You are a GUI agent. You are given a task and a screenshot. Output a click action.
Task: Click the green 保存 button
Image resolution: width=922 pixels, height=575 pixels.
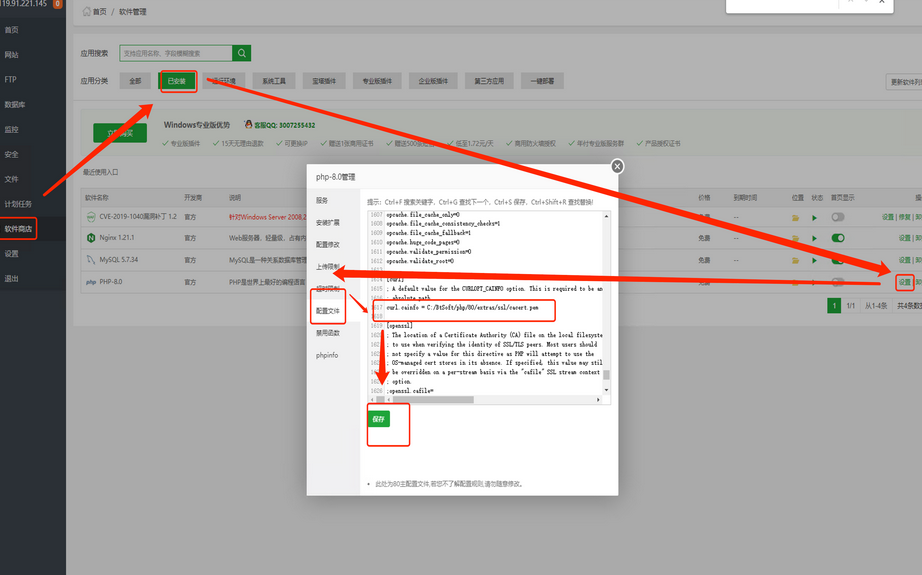(x=379, y=419)
